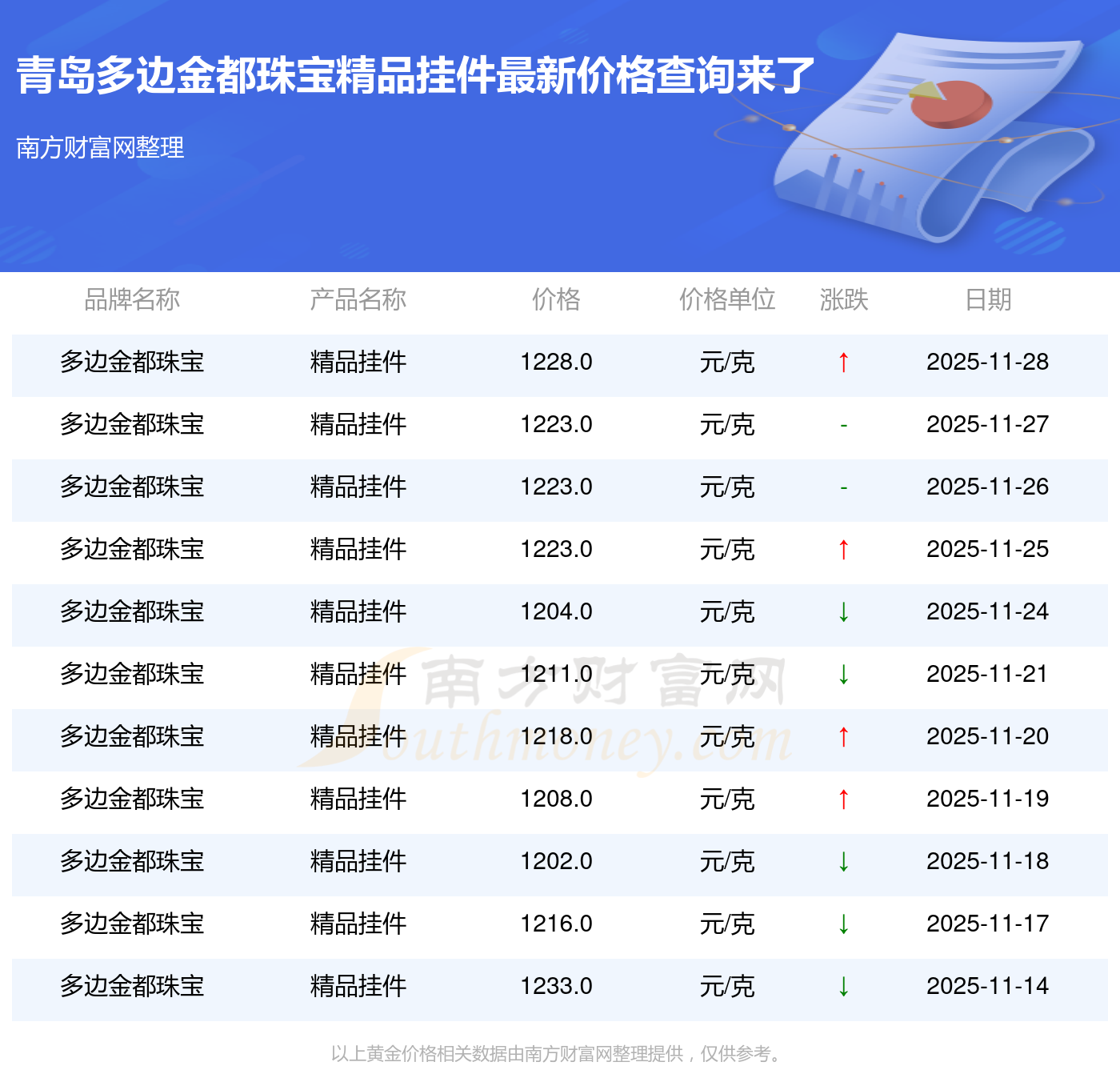Click the date 2025-11-17 cell
Screen dimensions: 1120x1090
[x=987, y=924]
